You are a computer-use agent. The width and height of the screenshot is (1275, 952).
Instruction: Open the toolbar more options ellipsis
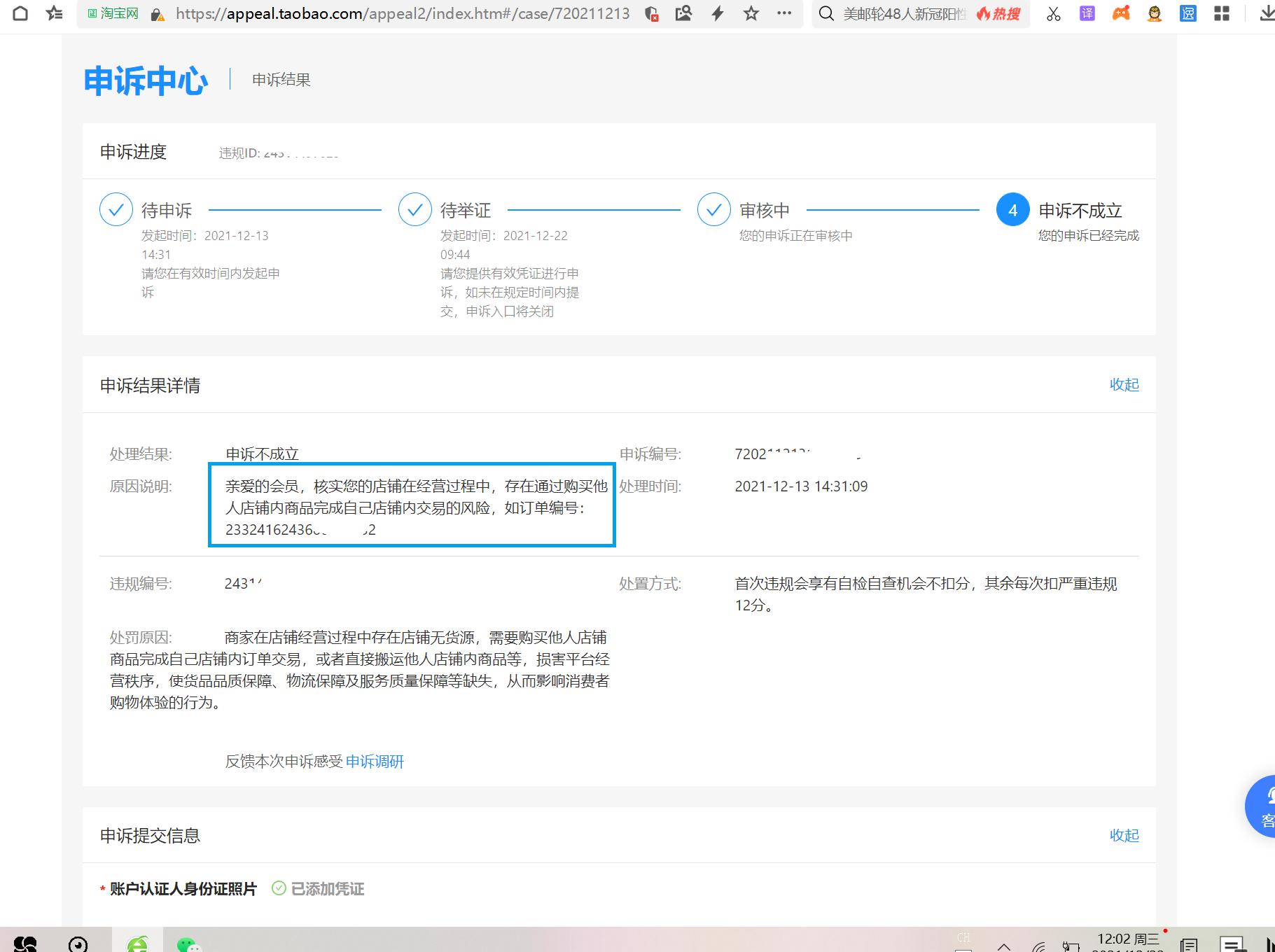(x=785, y=13)
